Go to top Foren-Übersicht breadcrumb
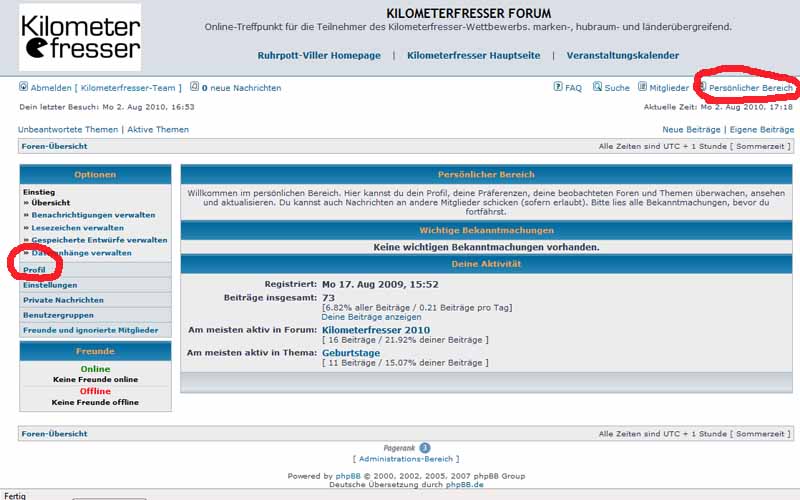 [55, 146]
